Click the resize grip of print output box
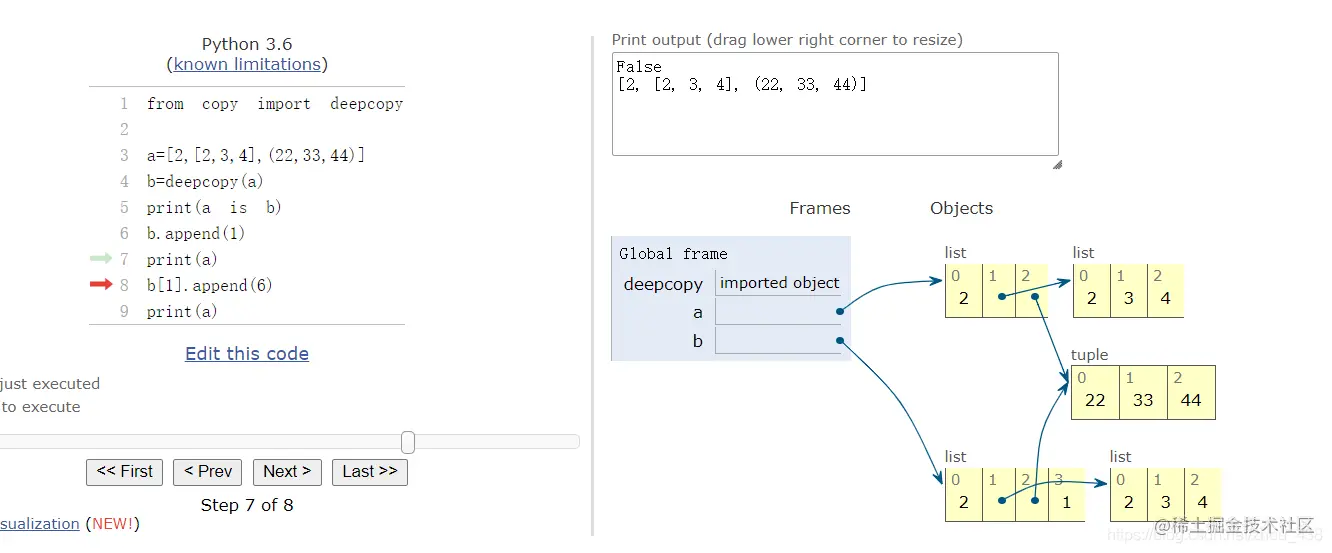 point(1057,164)
